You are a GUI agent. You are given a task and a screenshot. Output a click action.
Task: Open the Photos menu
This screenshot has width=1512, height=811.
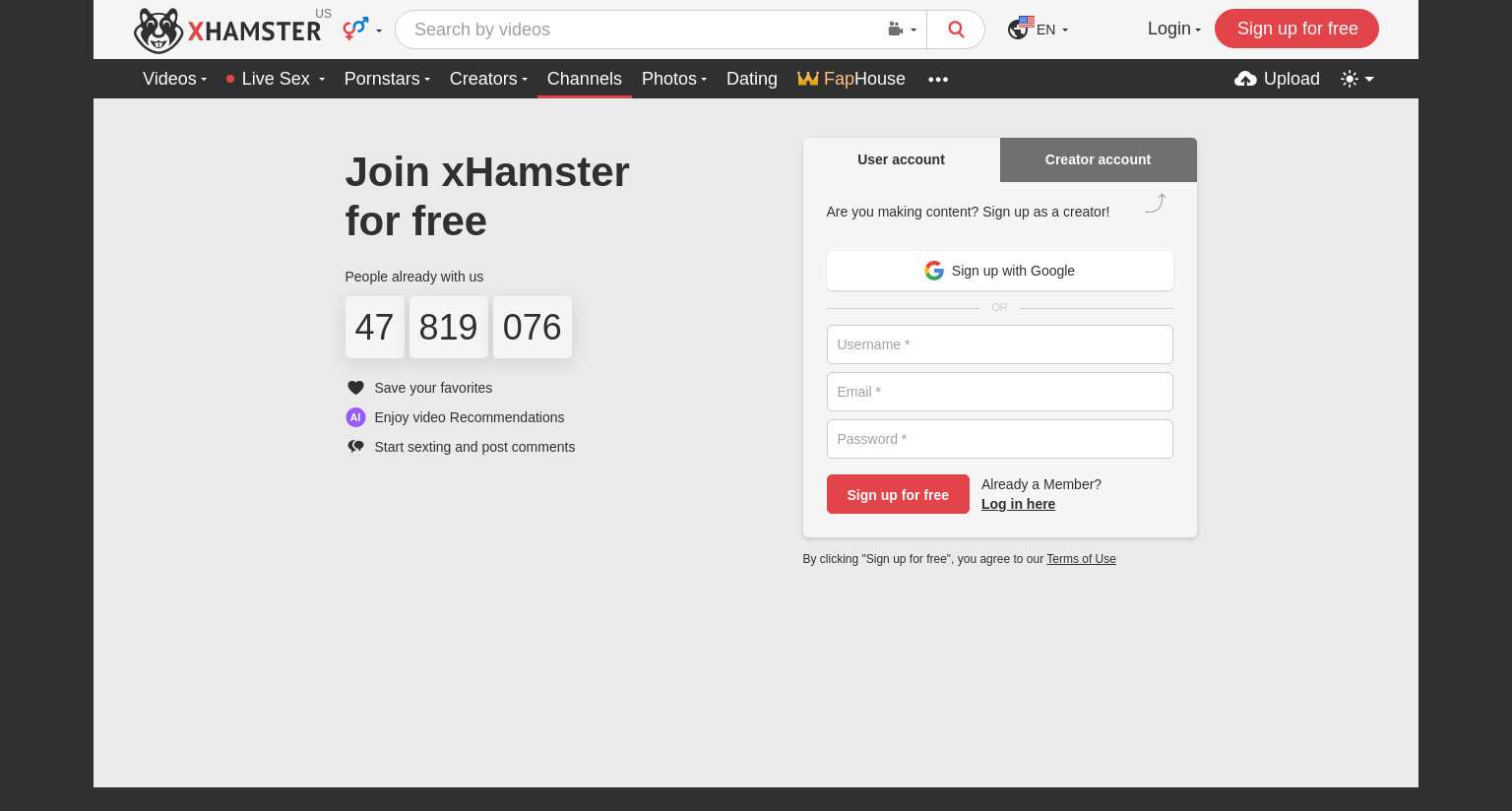click(x=674, y=79)
